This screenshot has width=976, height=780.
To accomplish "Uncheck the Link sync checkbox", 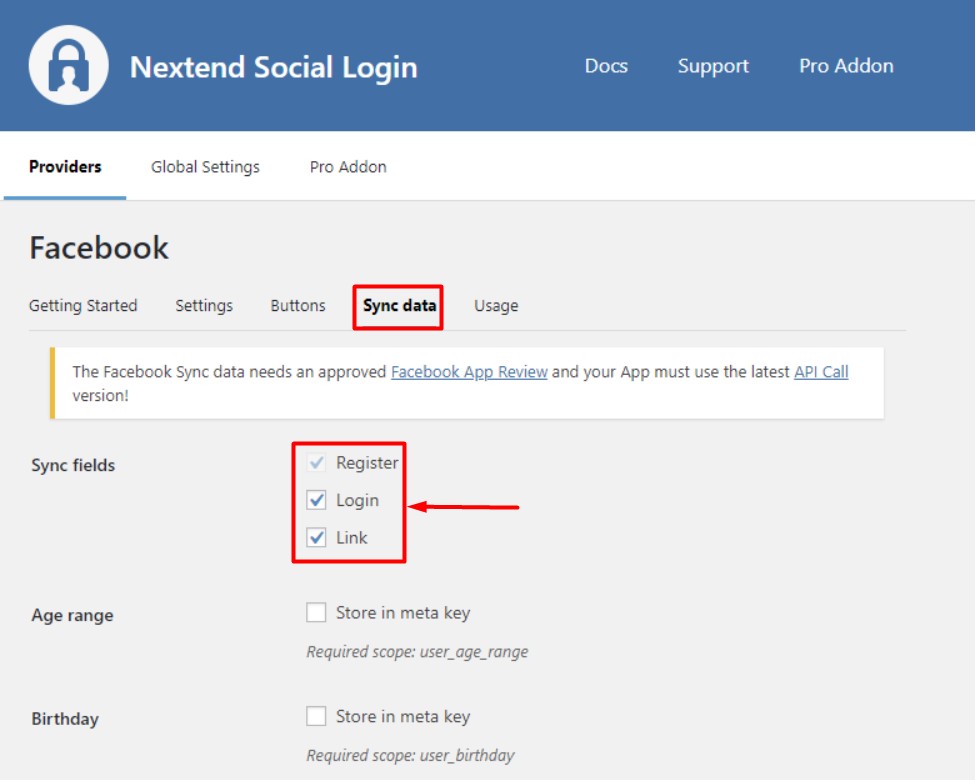I will pos(316,537).
